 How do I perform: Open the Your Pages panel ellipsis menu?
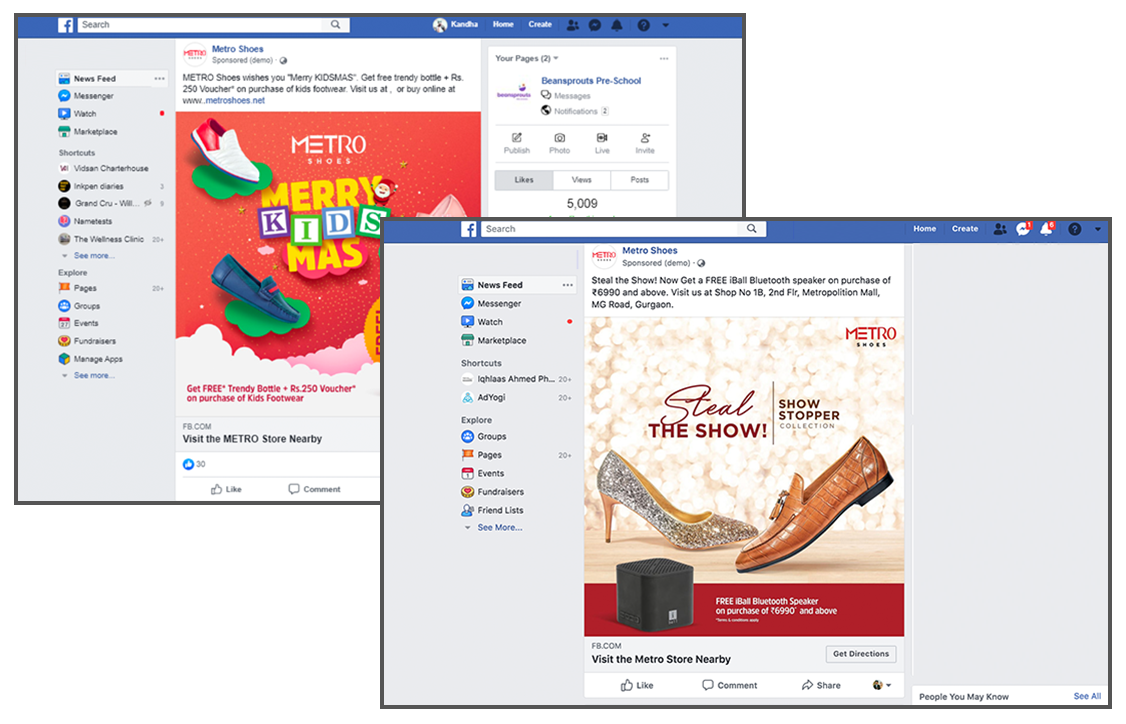coord(664,58)
